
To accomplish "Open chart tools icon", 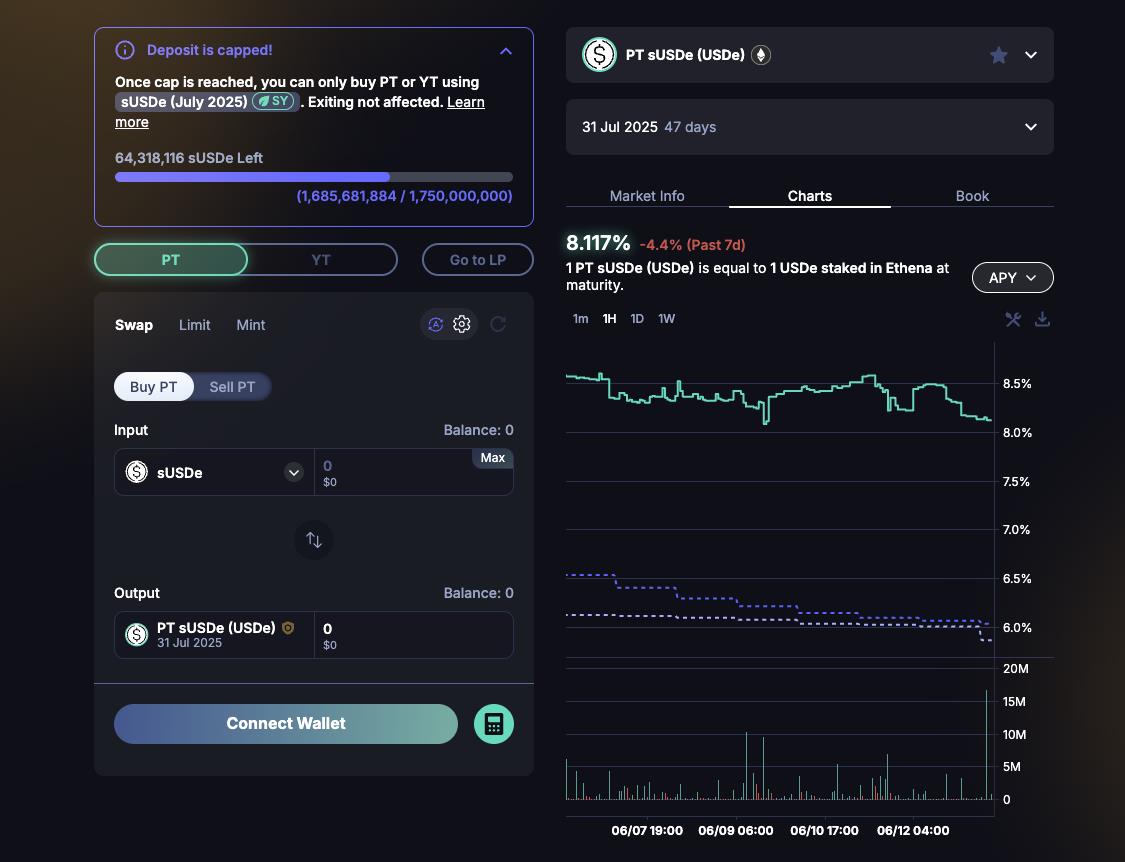I will click(1013, 319).
